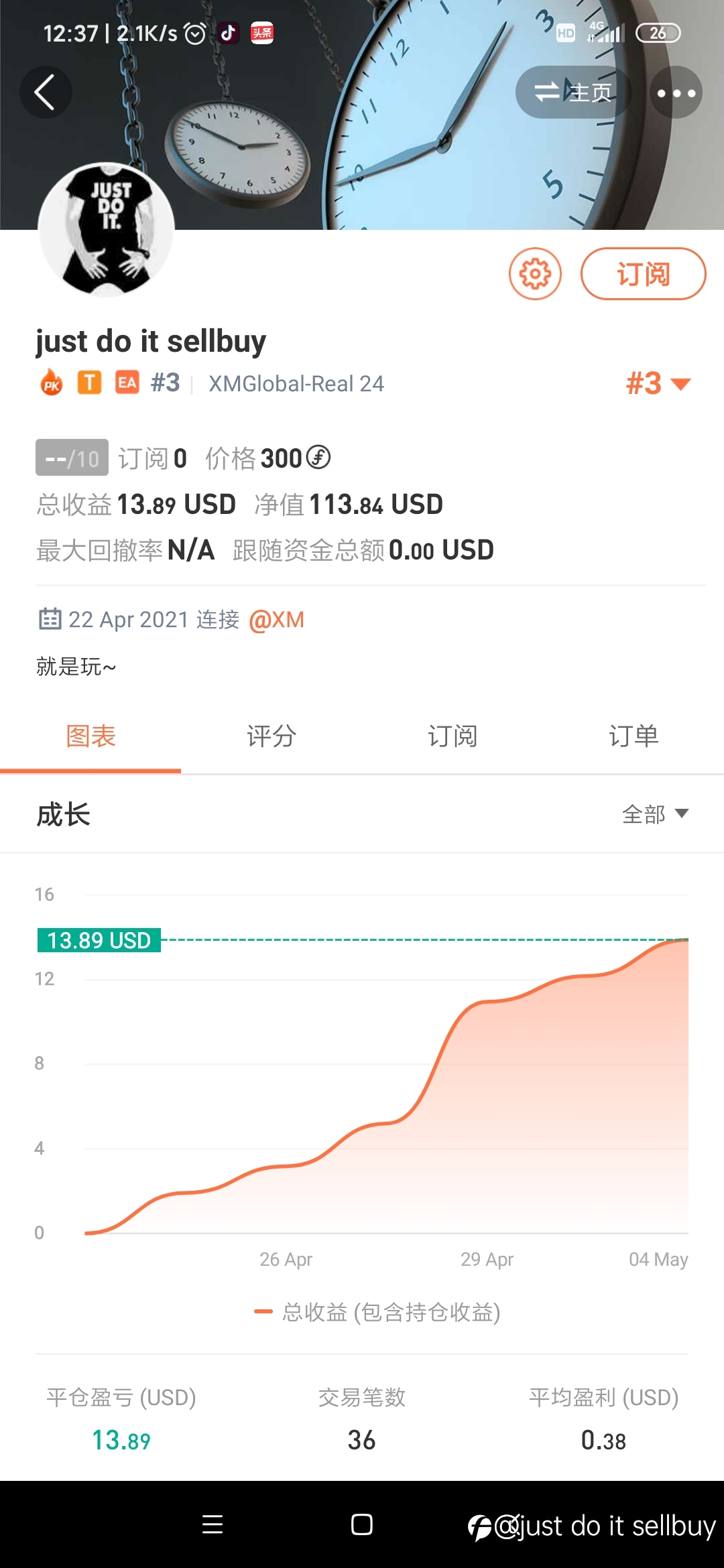Tap the back arrow icon
Screen dimensions: 724x1568
coord(45,92)
